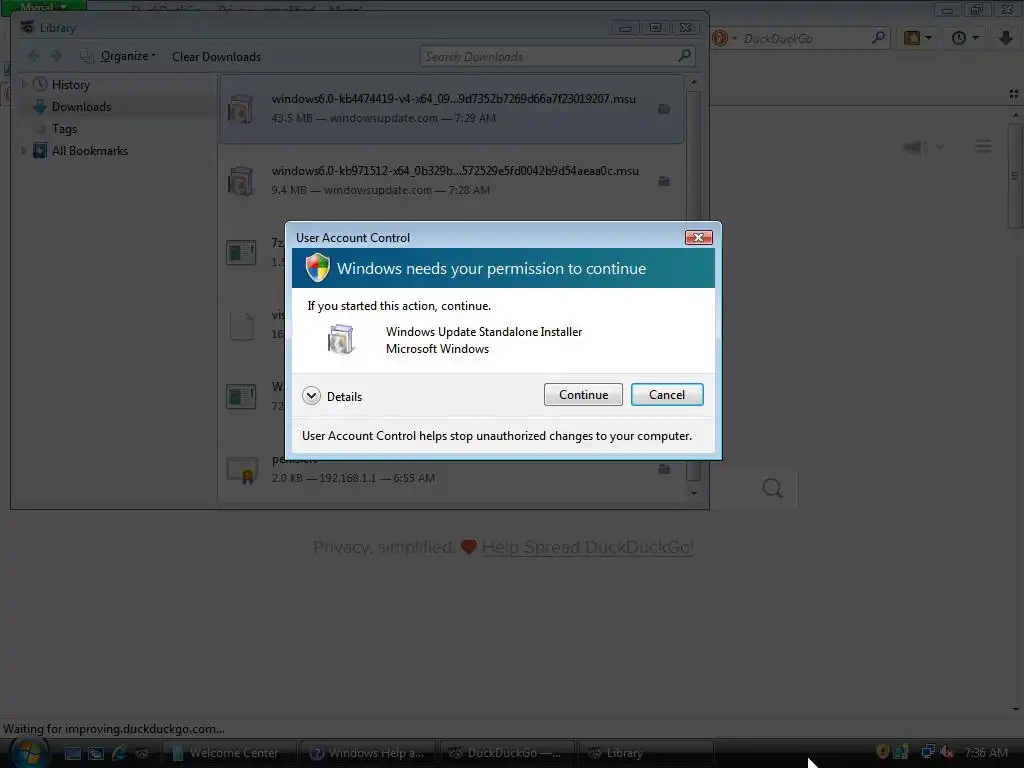Click the network icon in system tray
The width and height of the screenshot is (1024, 768).
(927, 753)
